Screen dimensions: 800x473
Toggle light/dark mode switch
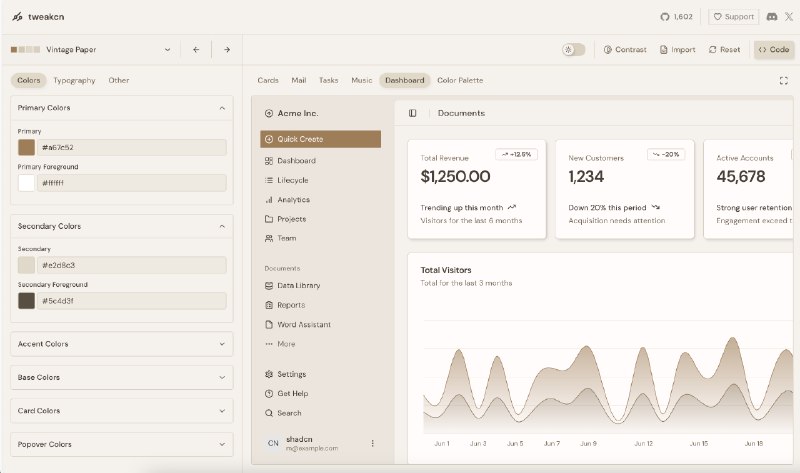tap(573, 49)
